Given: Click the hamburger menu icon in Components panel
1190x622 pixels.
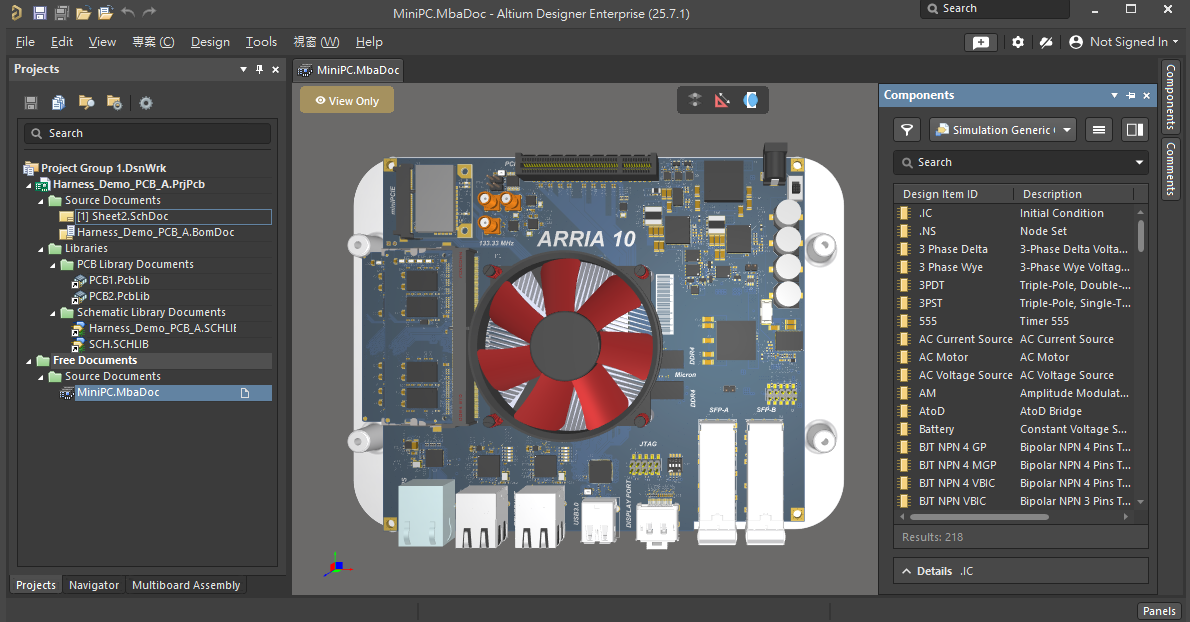Looking at the screenshot, I should (1098, 130).
